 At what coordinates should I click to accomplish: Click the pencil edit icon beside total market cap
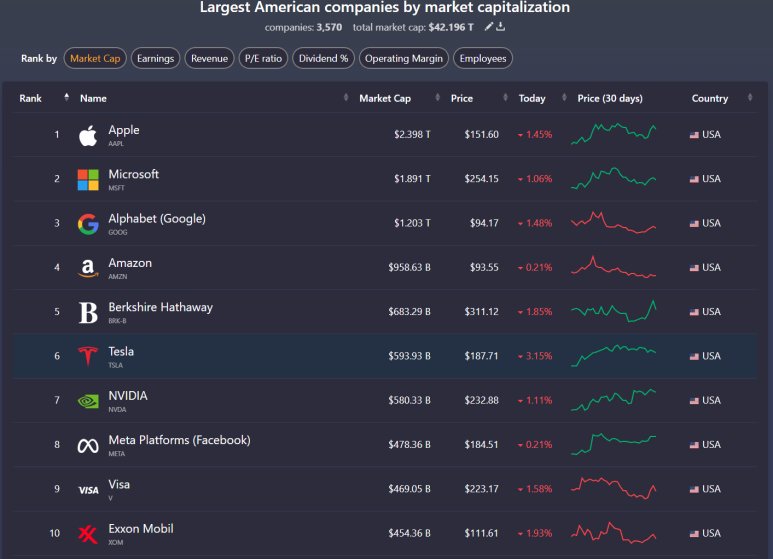point(489,27)
